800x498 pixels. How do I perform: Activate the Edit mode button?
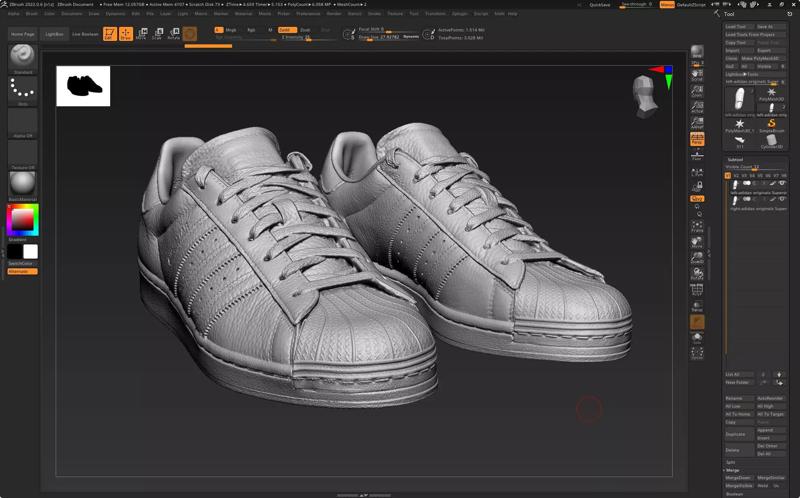point(110,34)
